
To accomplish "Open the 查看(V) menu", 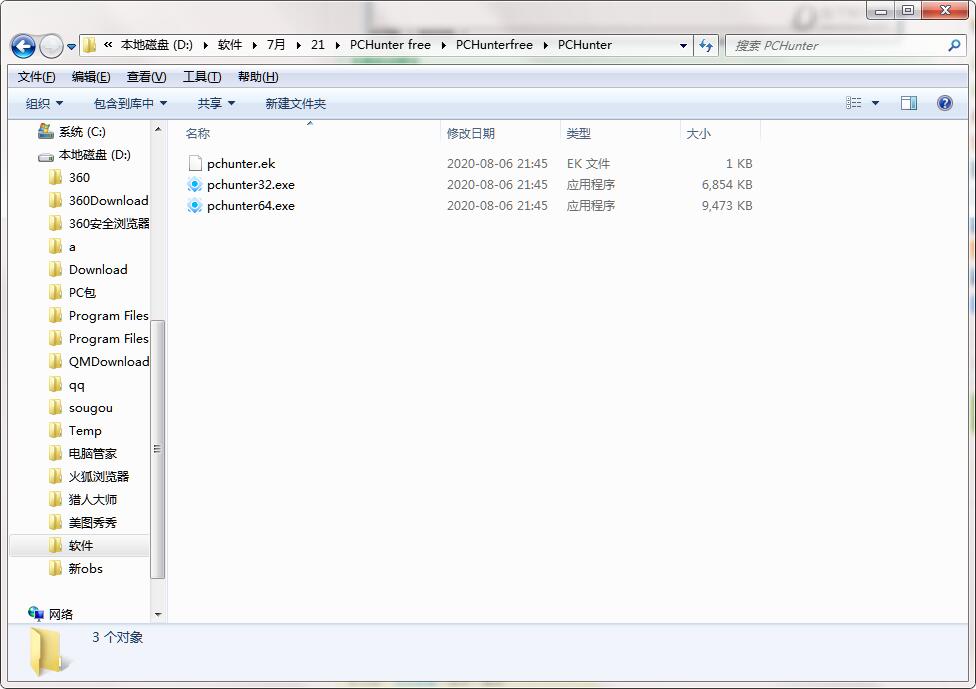I will pyautogui.click(x=146, y=77).
